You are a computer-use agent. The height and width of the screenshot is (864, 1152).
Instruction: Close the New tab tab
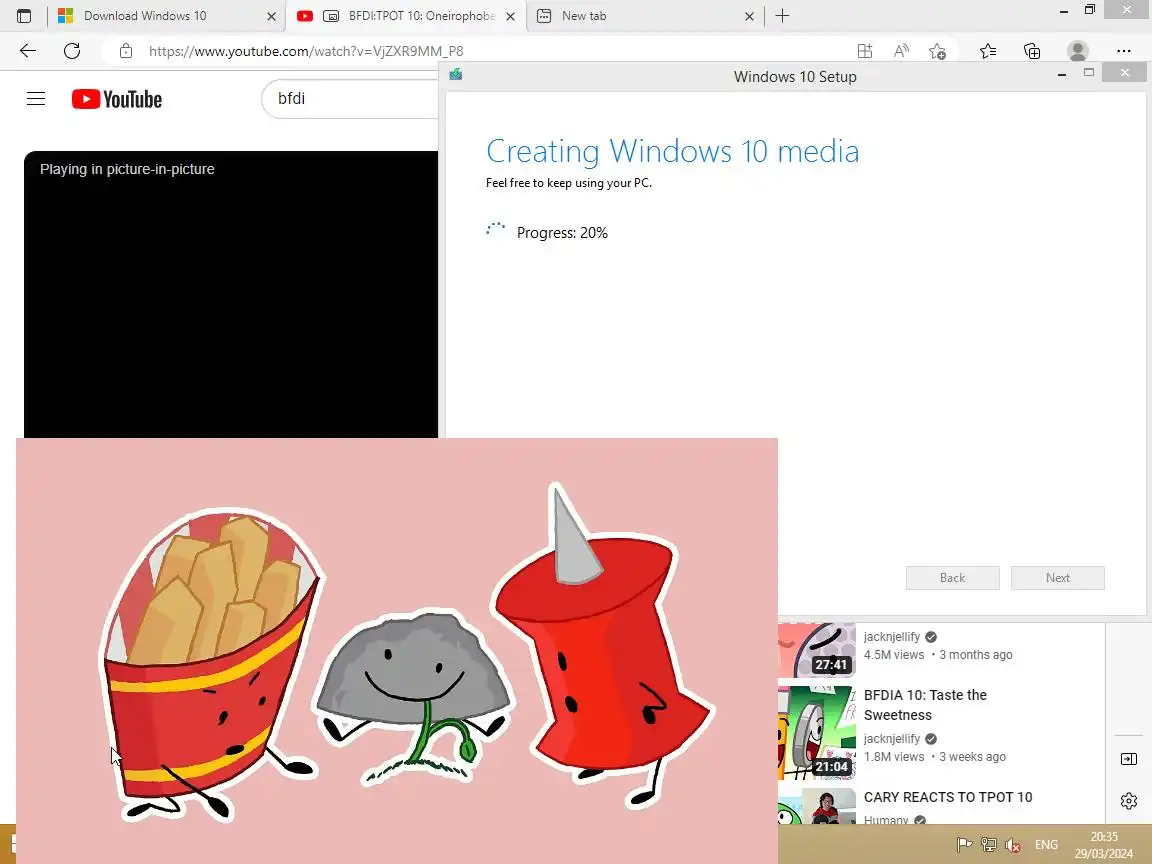pos(749,16)
